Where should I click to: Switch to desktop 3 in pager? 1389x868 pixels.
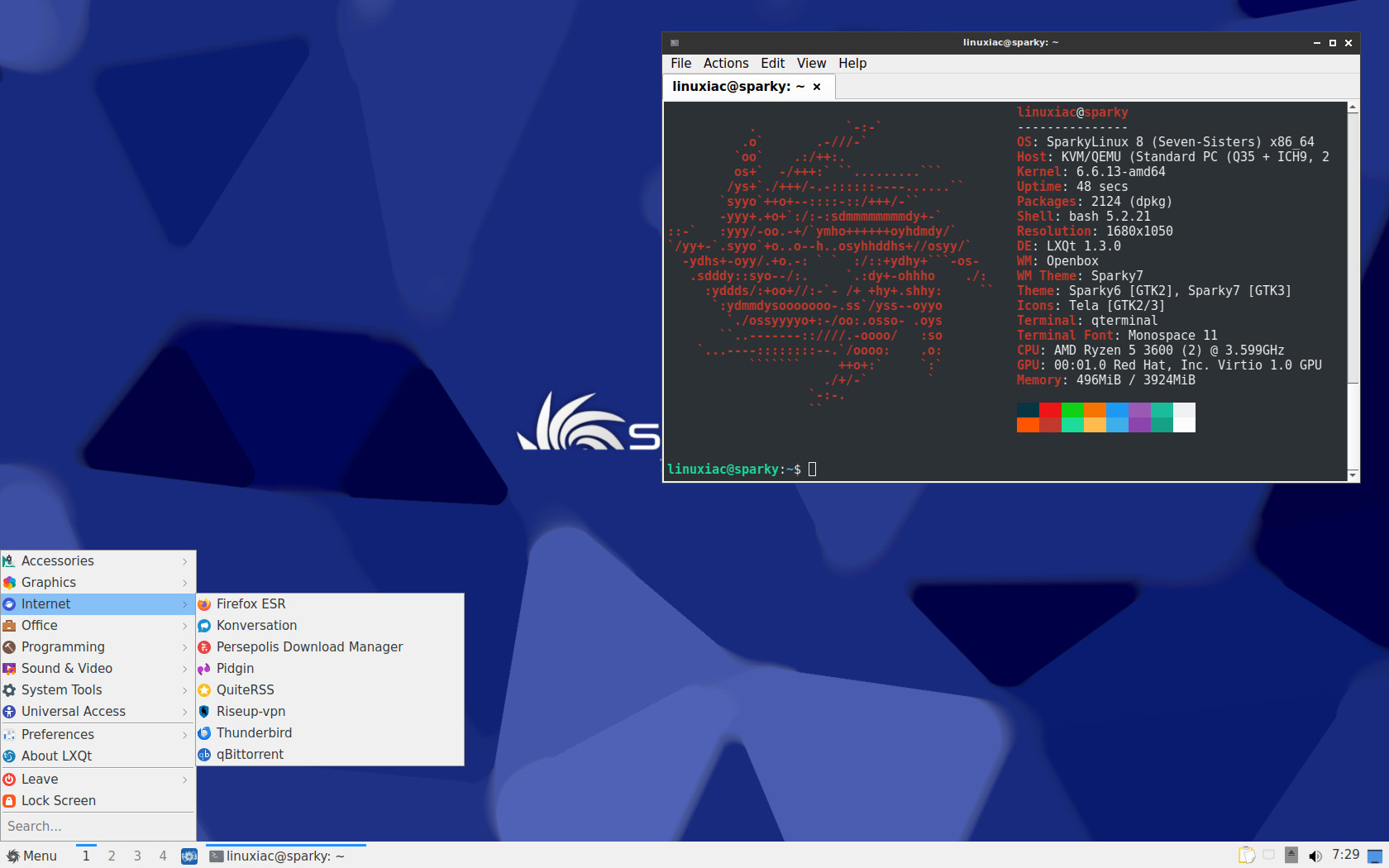[x=137, y=856]
